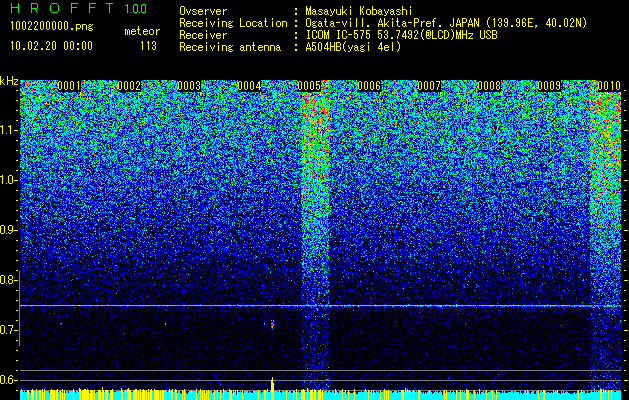This screenshot has height=400, width=629.
Task: Select the filename 1002200000.png
Action: 52,27
